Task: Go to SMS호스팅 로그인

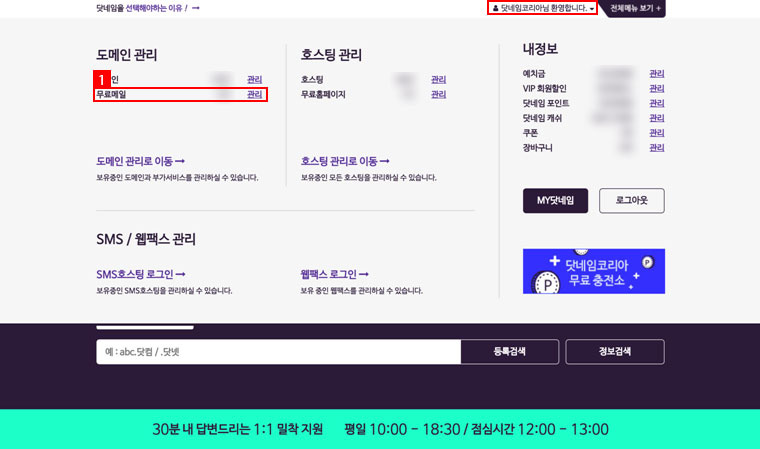Action: [x=141, y=274]
